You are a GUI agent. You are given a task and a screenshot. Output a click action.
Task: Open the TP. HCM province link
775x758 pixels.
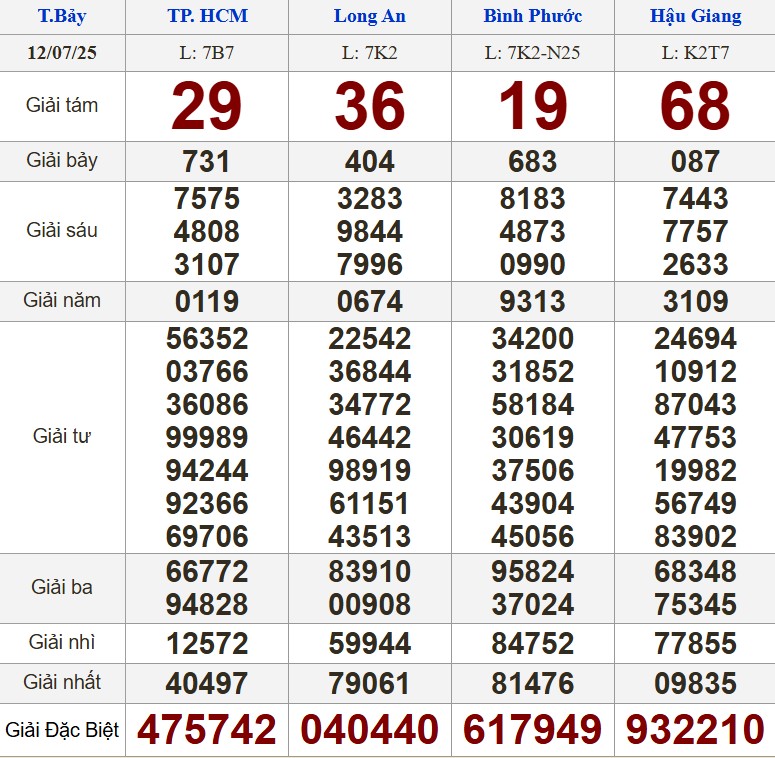[x=206, y=16]
